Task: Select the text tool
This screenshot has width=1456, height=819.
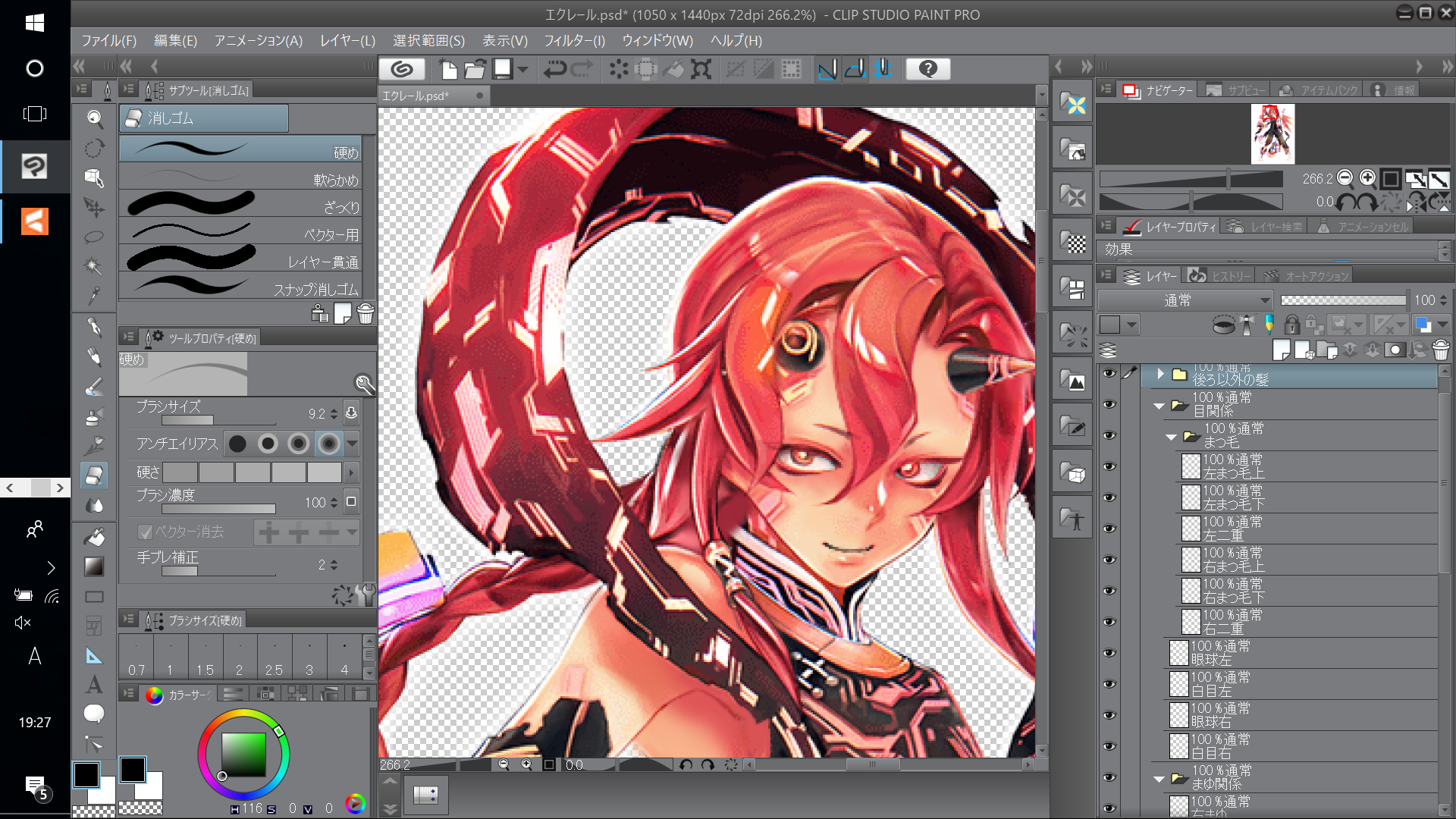Action: [x=94, y=684]
